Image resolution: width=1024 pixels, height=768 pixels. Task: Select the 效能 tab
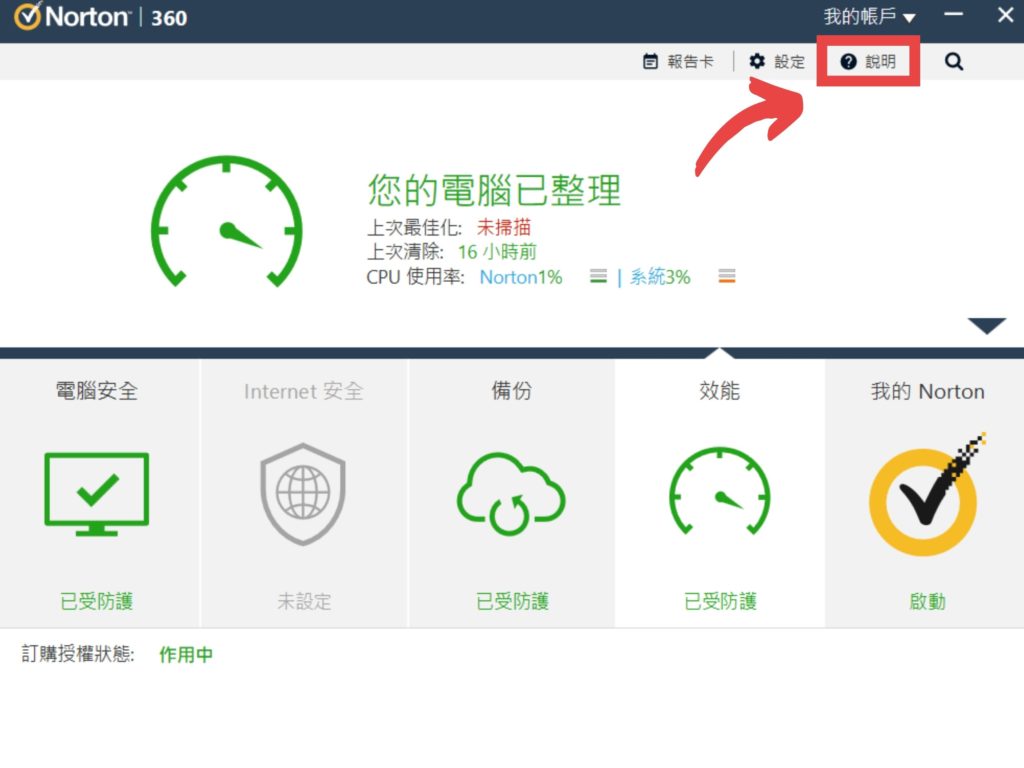point(720,493)
